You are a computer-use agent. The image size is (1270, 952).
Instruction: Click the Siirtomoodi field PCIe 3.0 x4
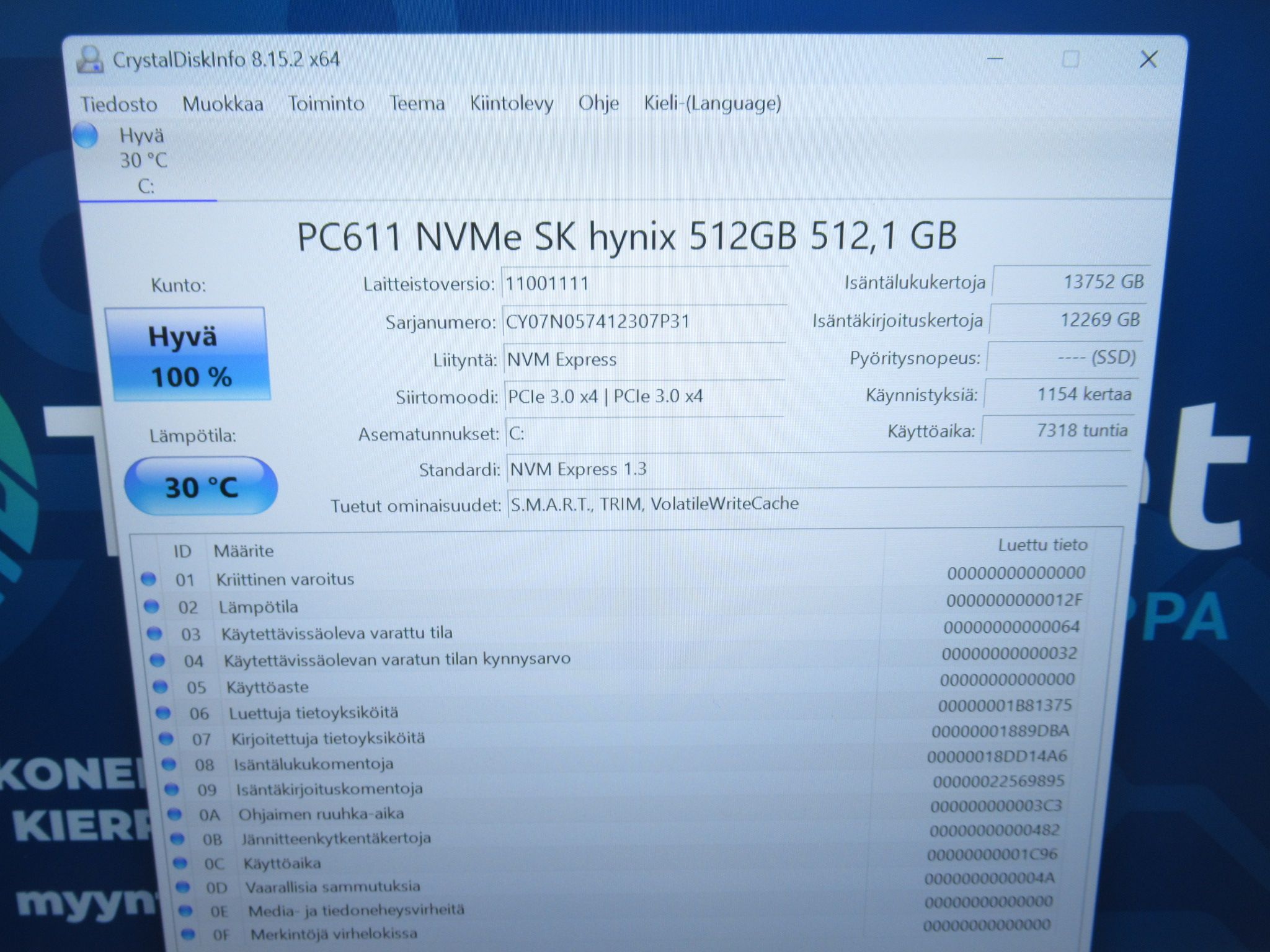click(645, 397)
